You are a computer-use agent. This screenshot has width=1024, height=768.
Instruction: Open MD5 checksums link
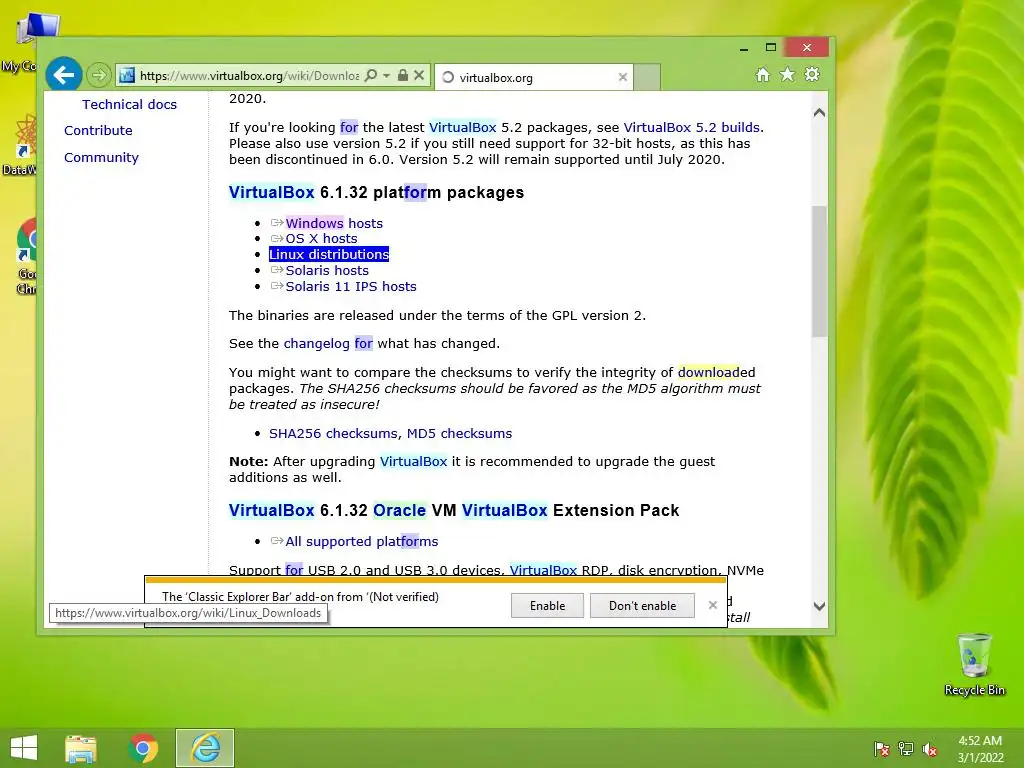459,434
